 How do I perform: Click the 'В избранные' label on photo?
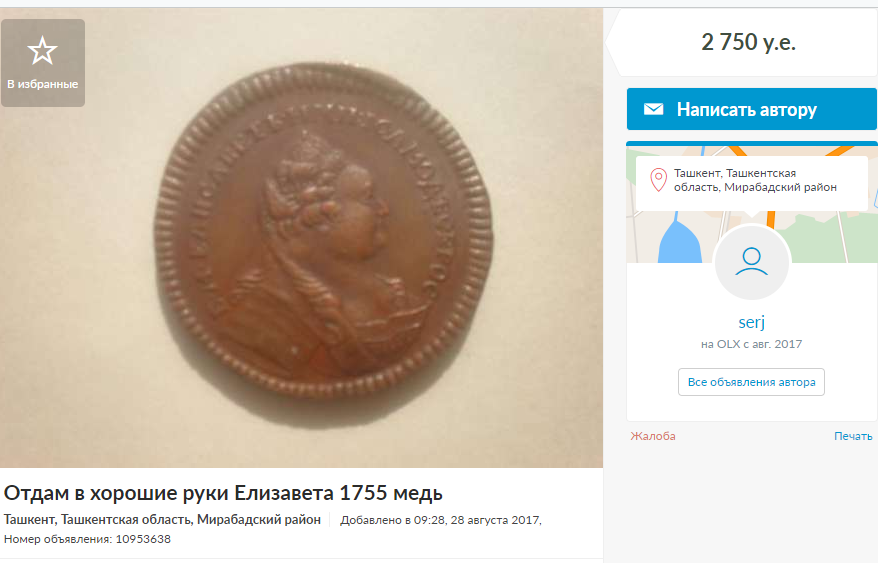click(x=43, y=85)
